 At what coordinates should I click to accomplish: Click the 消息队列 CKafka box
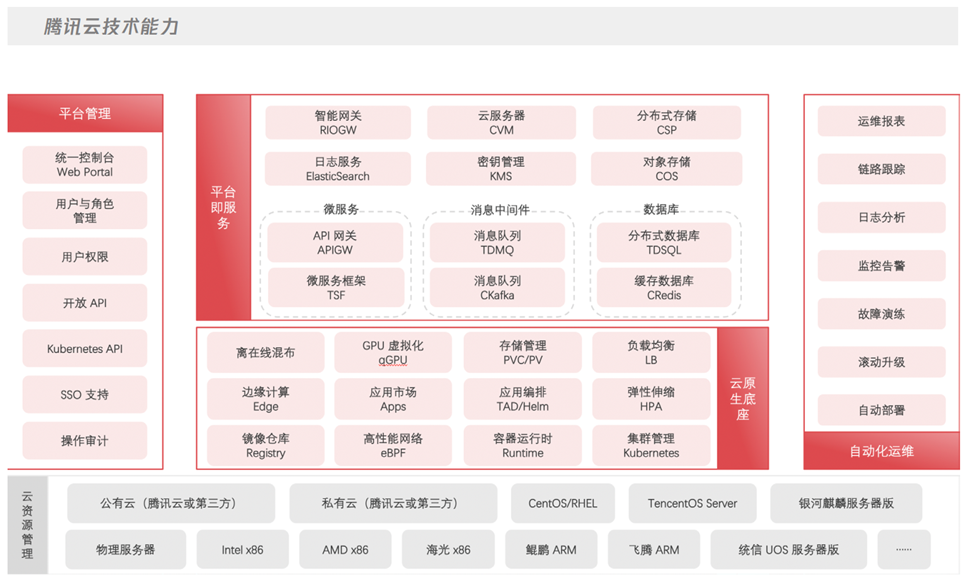(x=497, y=288)
